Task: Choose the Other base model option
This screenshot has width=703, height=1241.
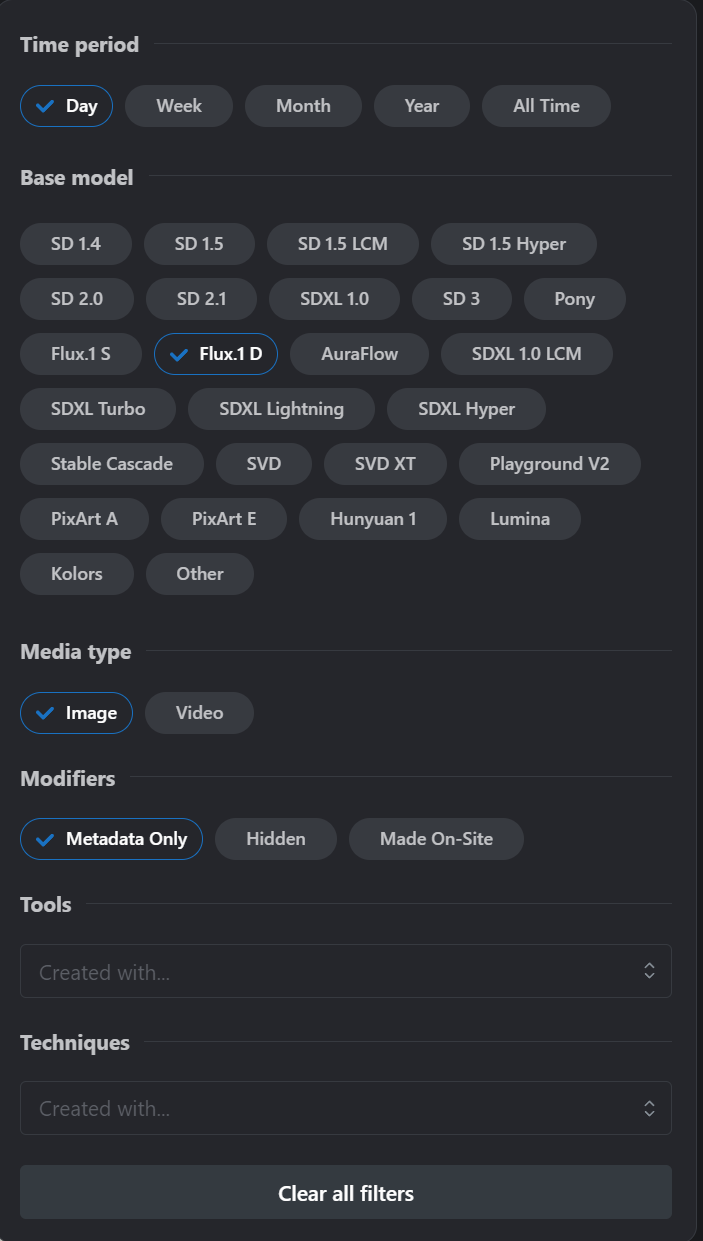Action: (x=200, y=574)
